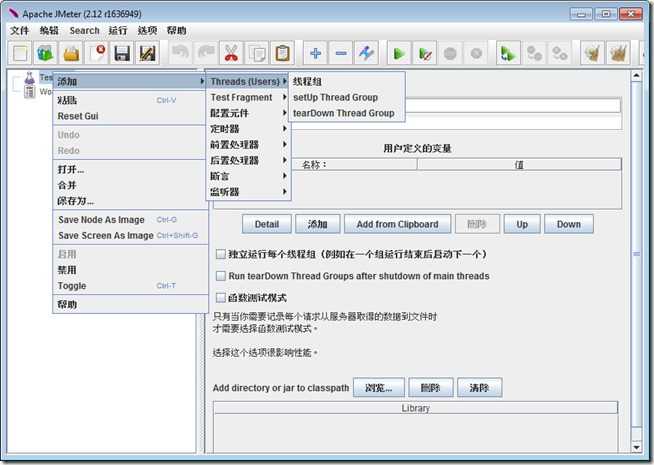Click the Remote Stop All icon
Viewport: 654px width, 465px height.
[x=534, y=53]
